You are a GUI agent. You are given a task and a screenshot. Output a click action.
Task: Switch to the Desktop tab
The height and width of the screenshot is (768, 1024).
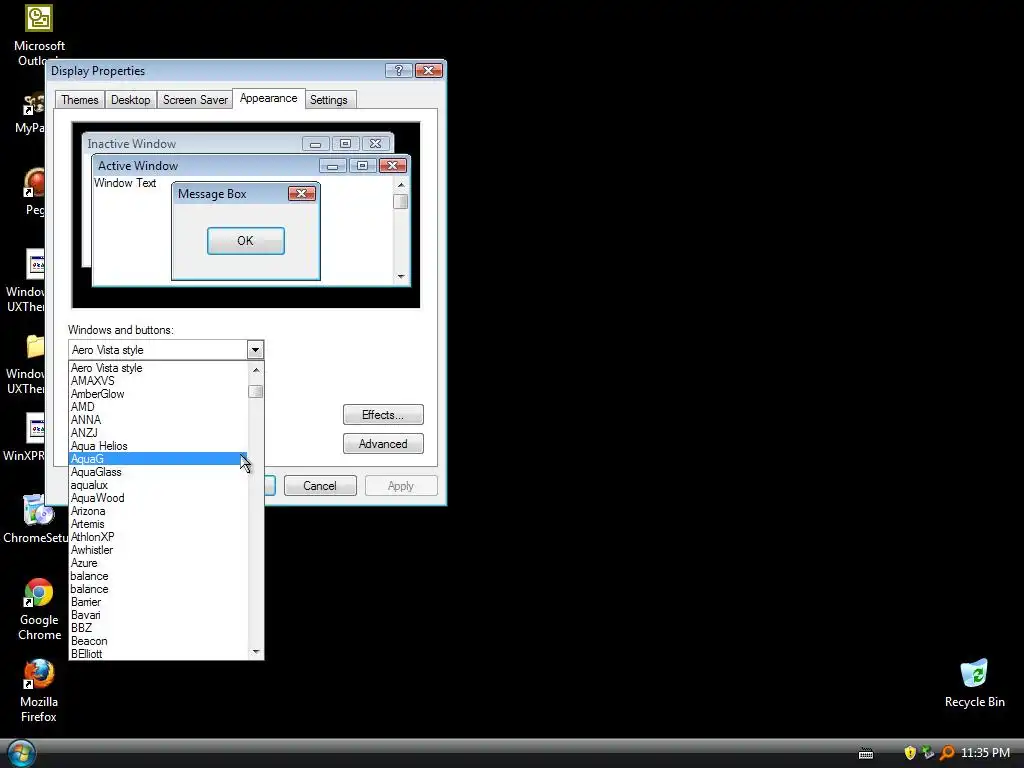pyautogui.click(x=131, y=100)
